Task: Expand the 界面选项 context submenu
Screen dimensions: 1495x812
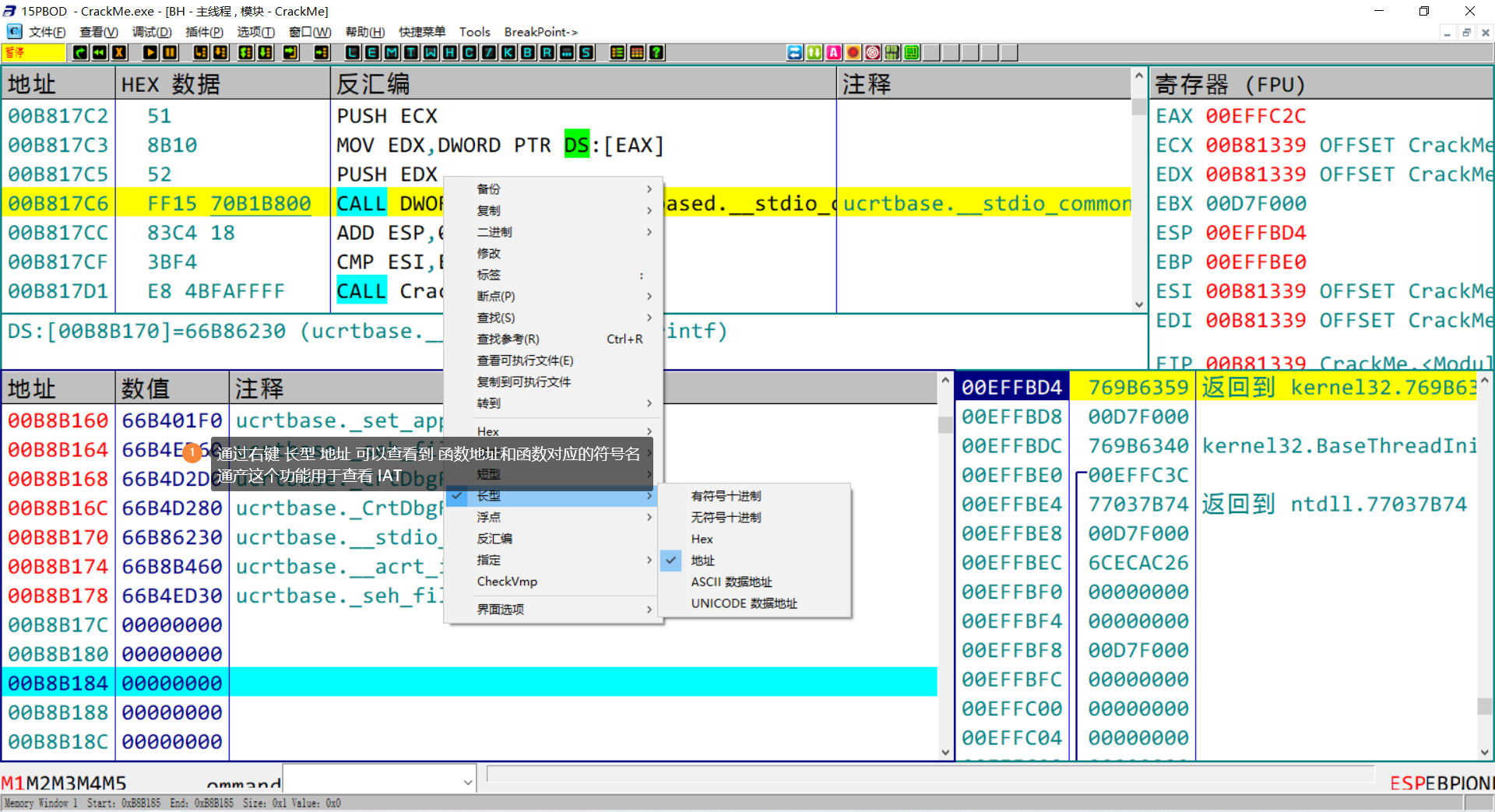Action: point(553,610)
